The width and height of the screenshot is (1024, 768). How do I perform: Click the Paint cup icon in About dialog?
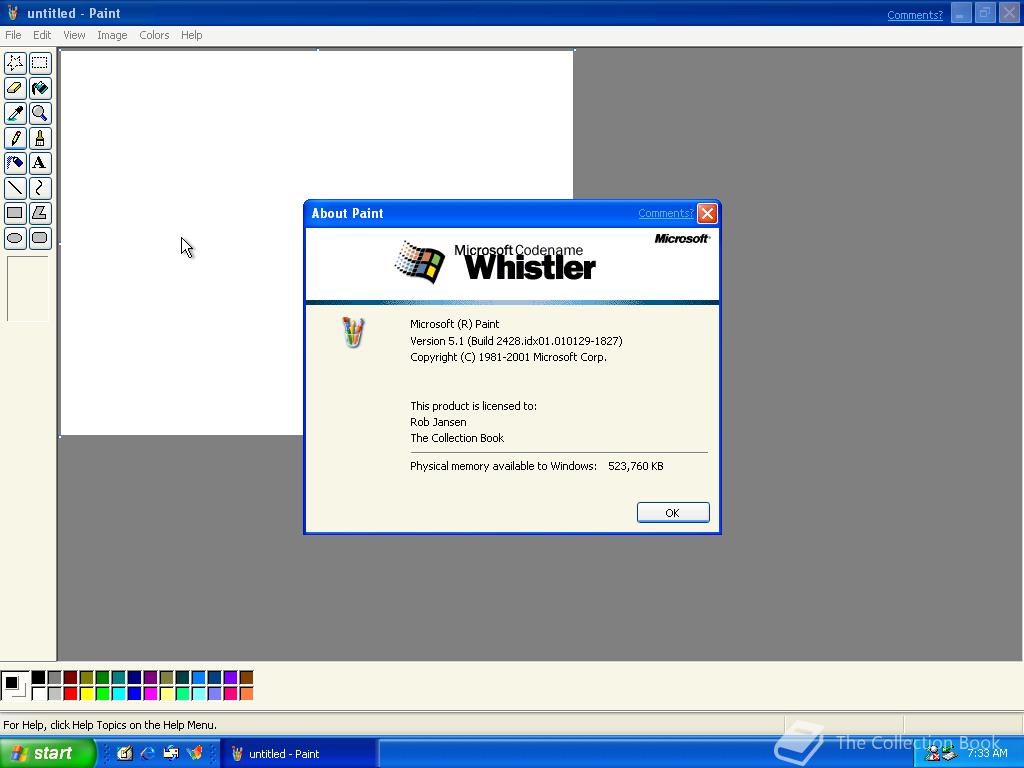point(353,332)
